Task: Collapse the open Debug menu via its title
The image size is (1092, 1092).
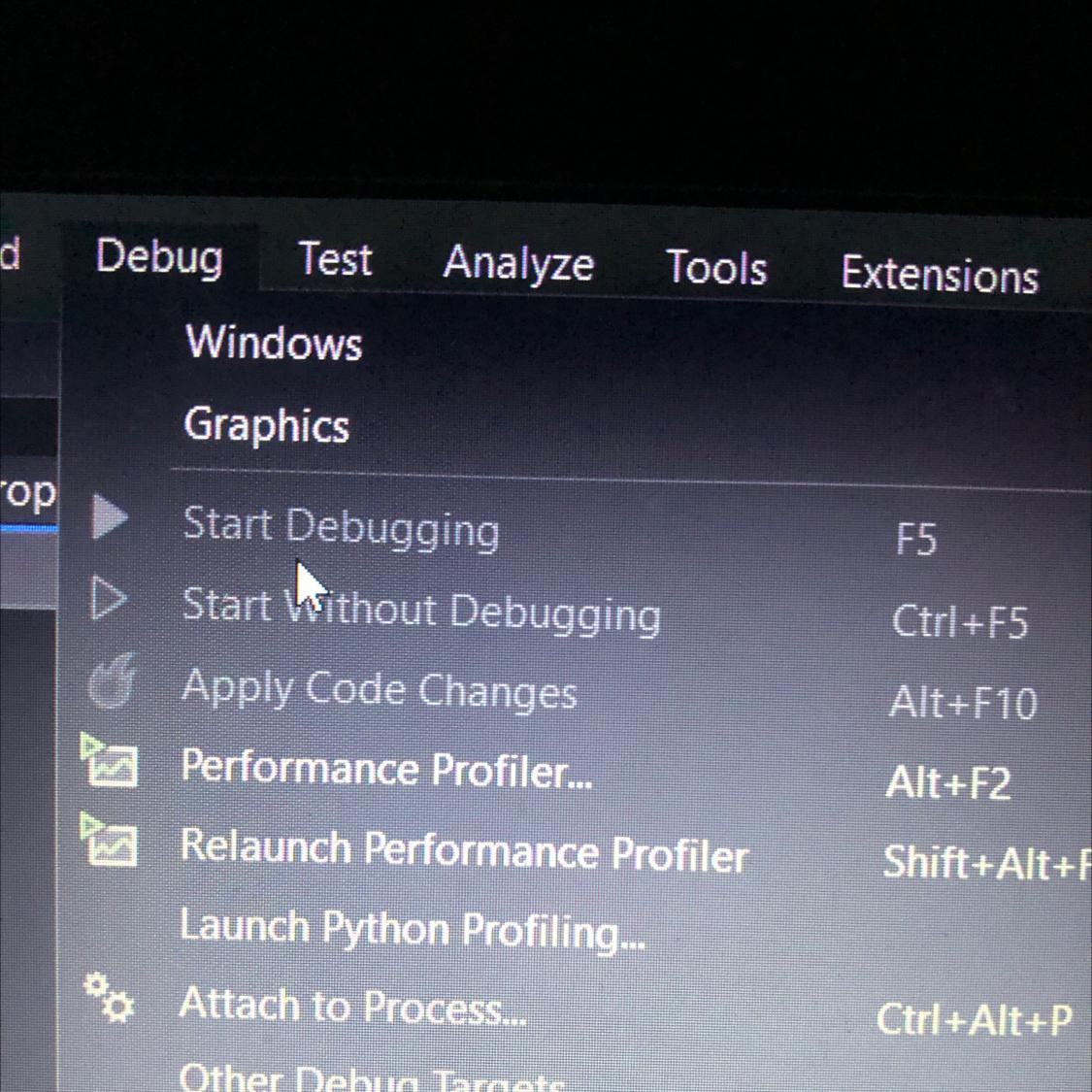Action: click(159, 257)
